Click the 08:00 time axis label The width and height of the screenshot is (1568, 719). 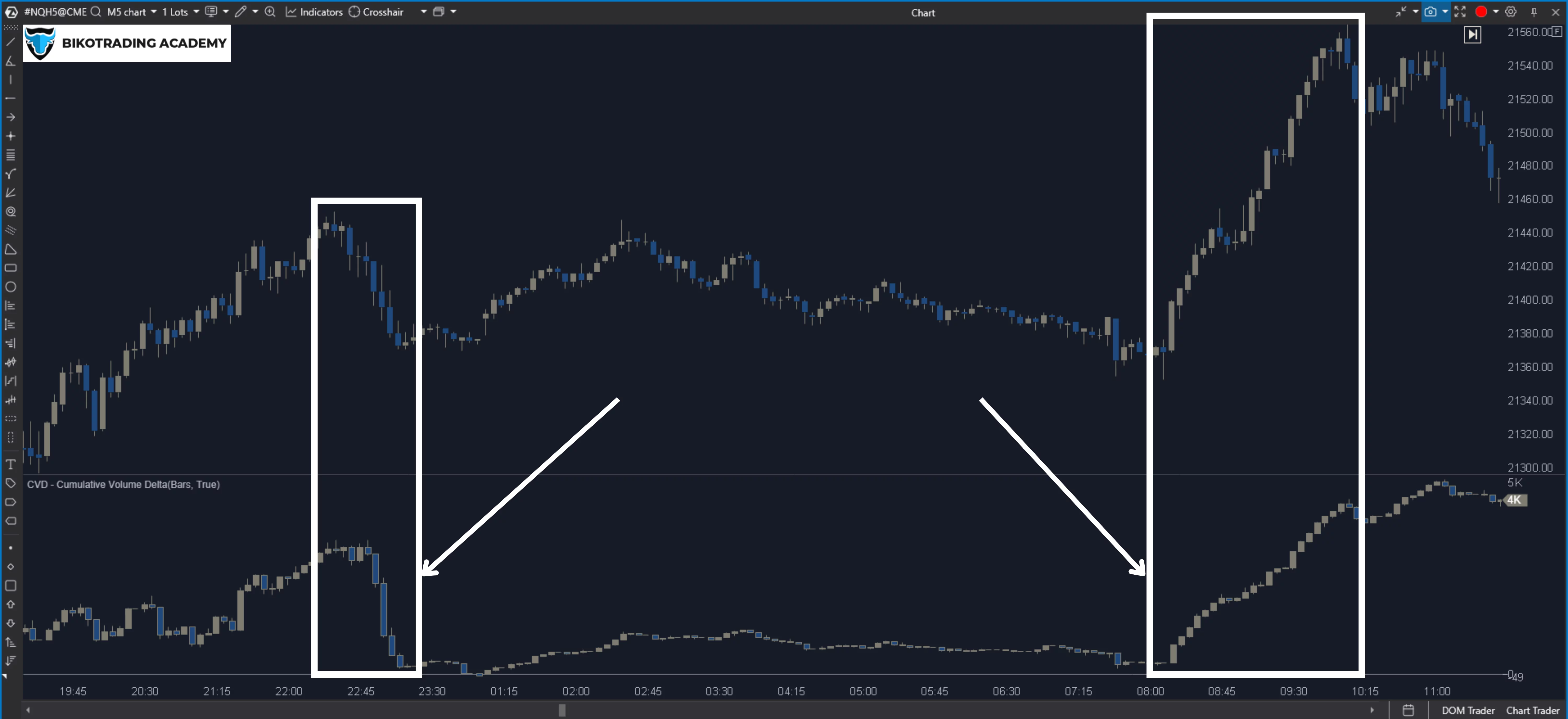(x=1150, y=691)
